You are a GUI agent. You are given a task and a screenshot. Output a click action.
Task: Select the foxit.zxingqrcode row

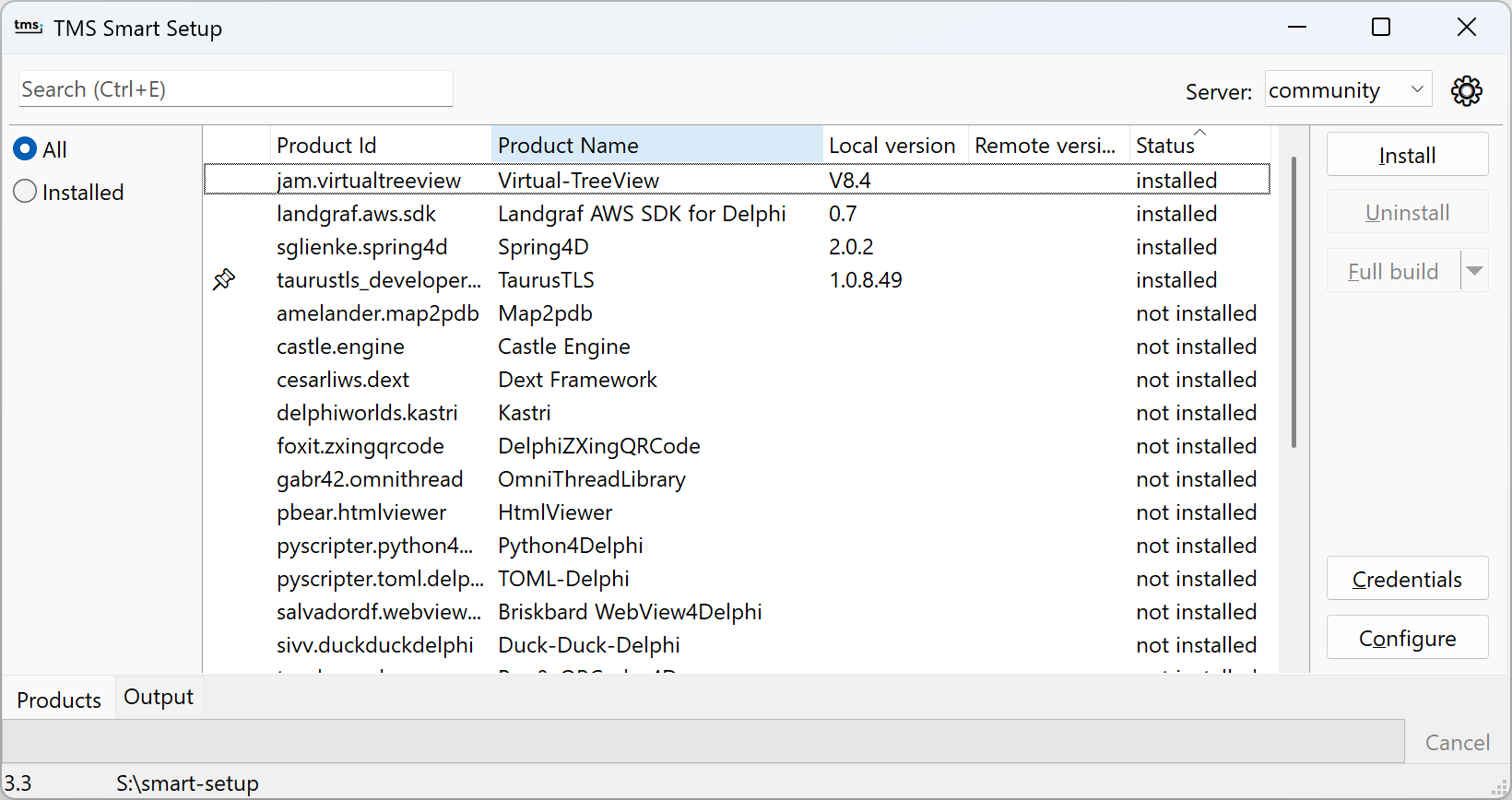pyautogui.click(x=737, y=445)
